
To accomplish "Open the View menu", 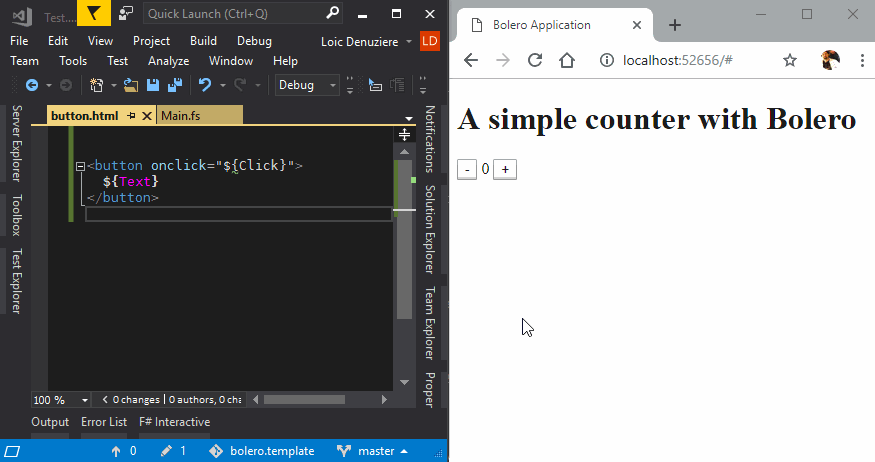I will (100, 41).
